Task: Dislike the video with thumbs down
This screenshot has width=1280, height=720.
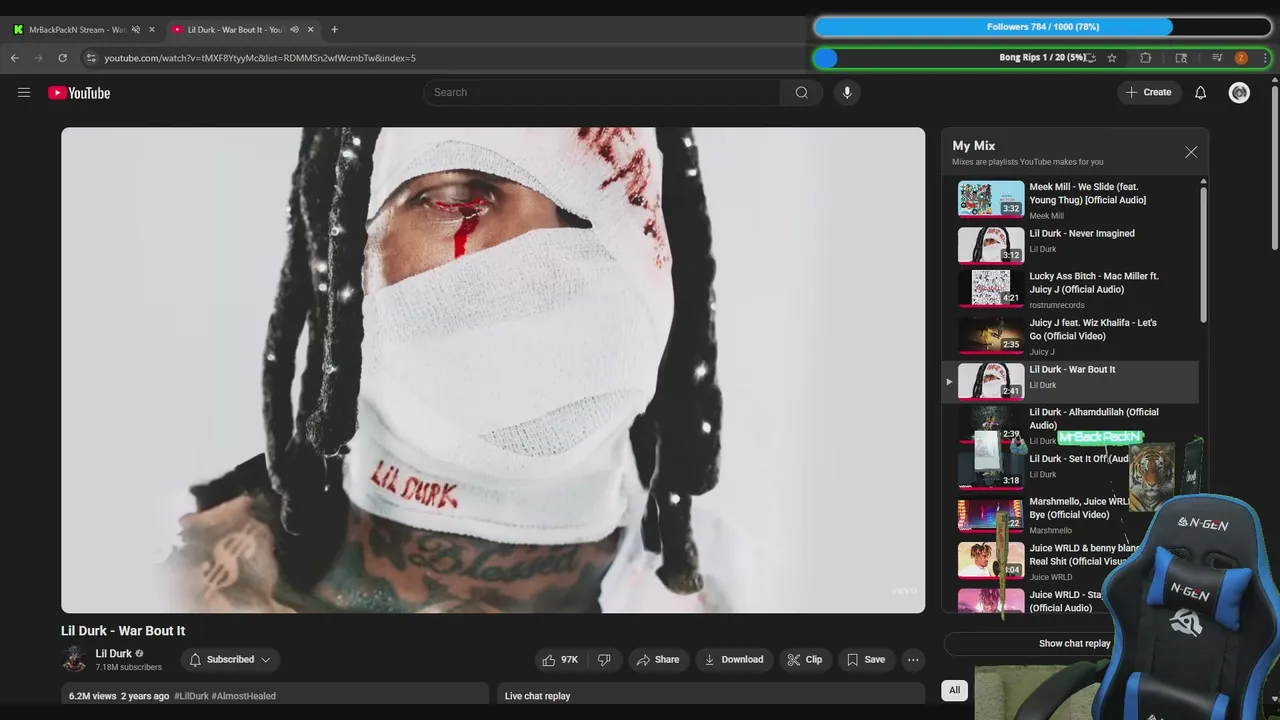Action: pos(604,660)
